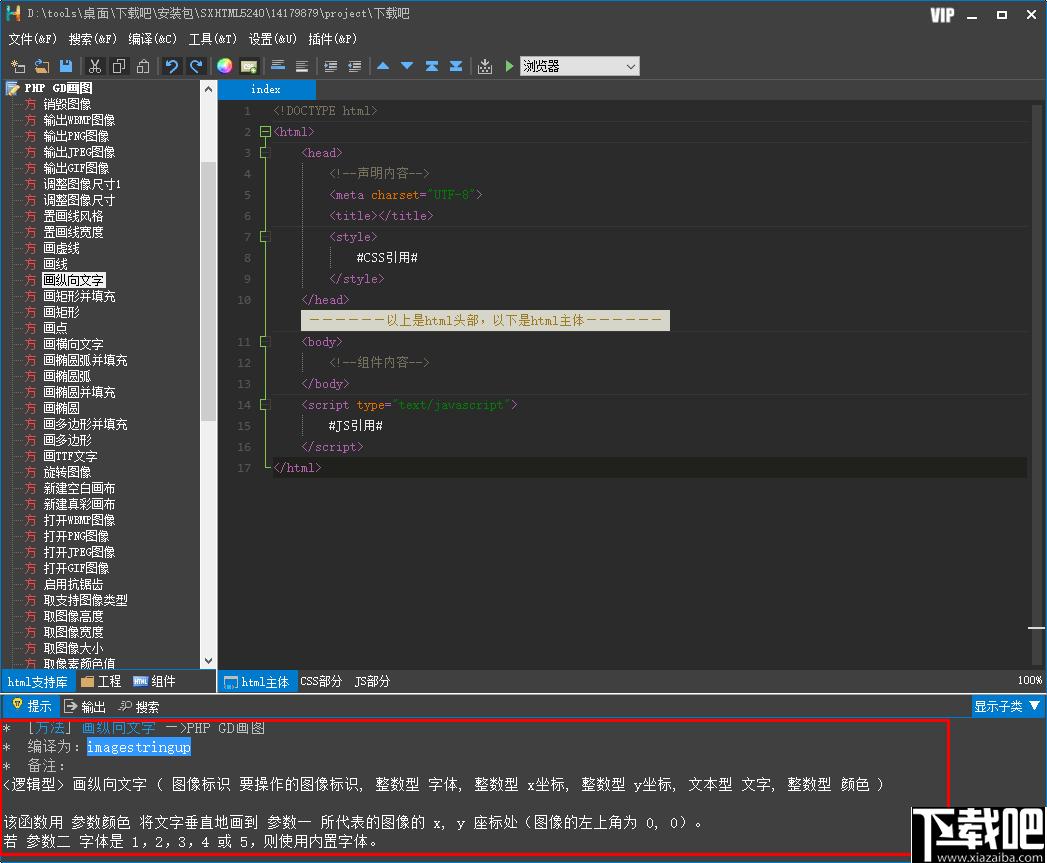Collapse the head tag fold marker
The height and width of the screenshot is (863, 1047).
pyautogui.click(x=265, y=153)
